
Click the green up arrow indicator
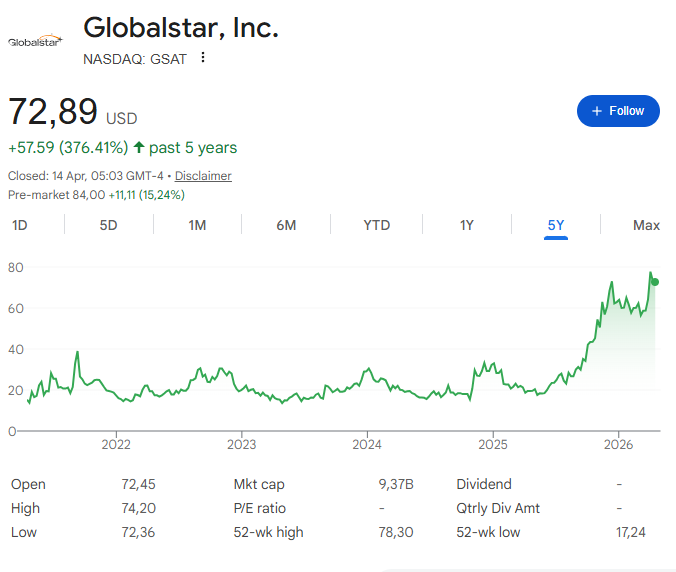[139, 148]
